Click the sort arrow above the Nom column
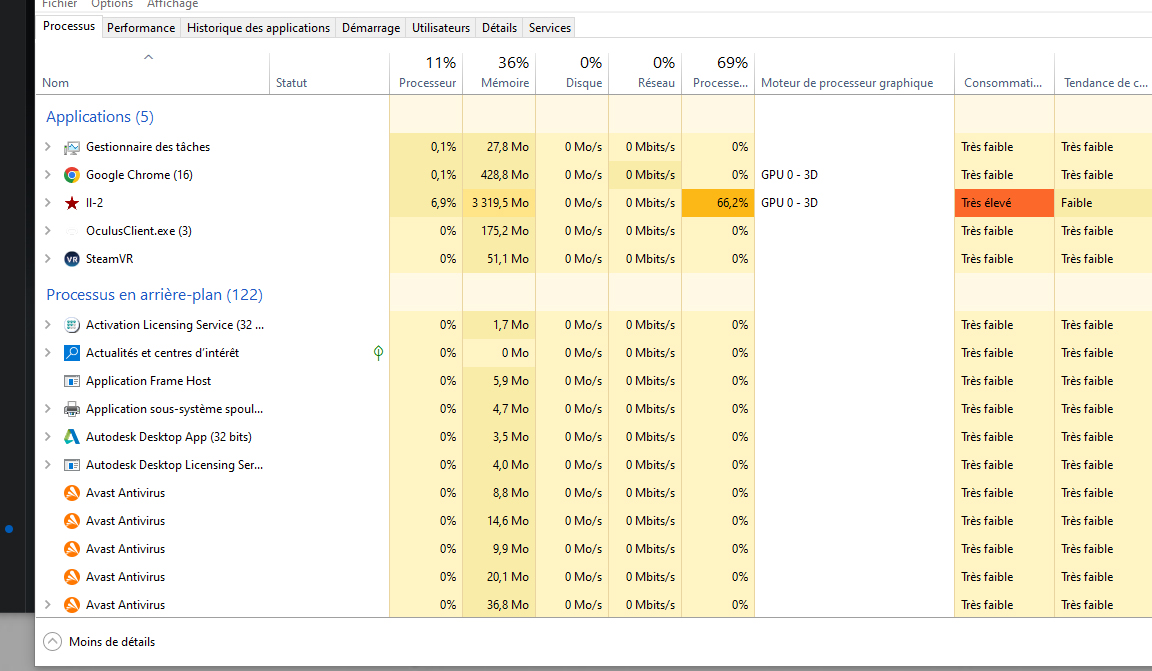 pos(148,57)
